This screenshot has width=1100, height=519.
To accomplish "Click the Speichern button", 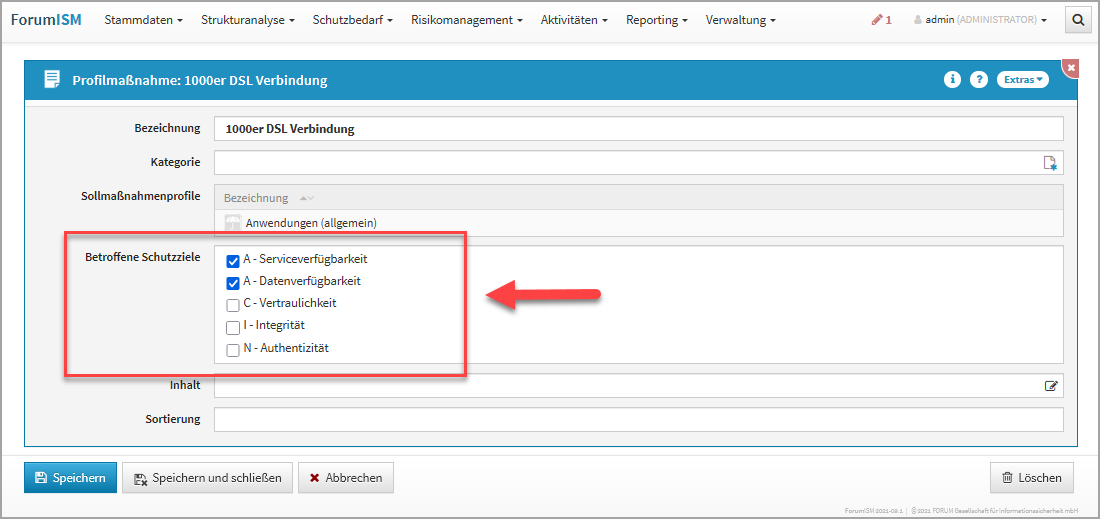I will point(70,478).
